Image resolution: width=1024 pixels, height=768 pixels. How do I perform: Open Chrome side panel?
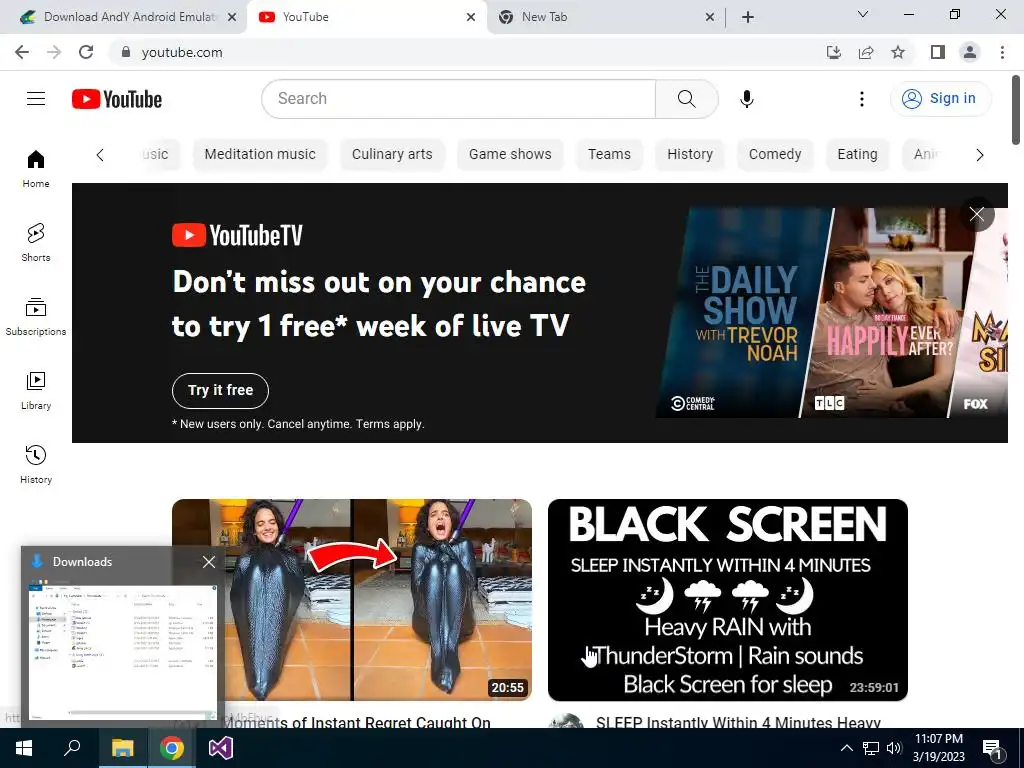coord(938,52)
